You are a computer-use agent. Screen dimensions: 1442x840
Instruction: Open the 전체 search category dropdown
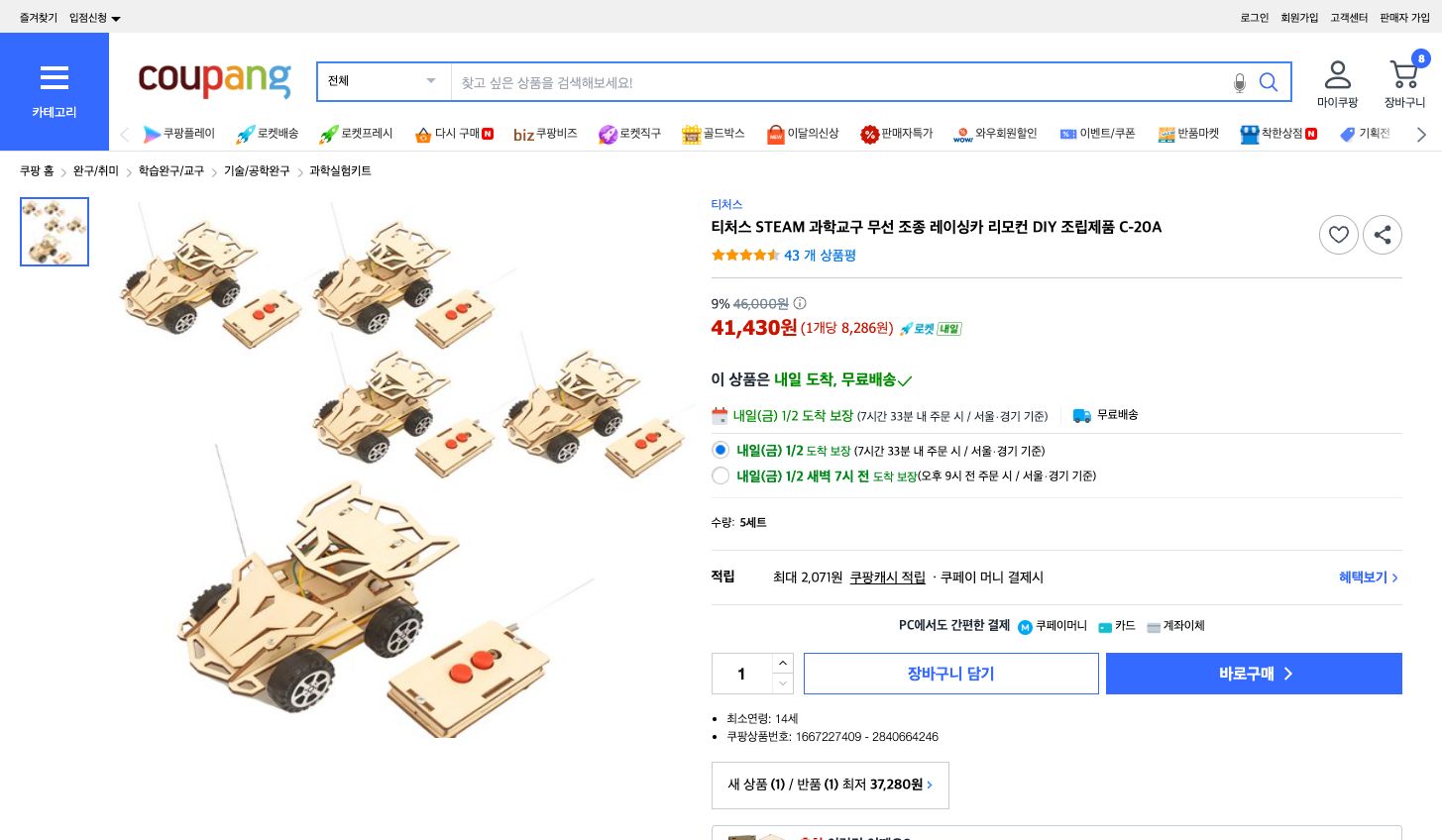383,81
